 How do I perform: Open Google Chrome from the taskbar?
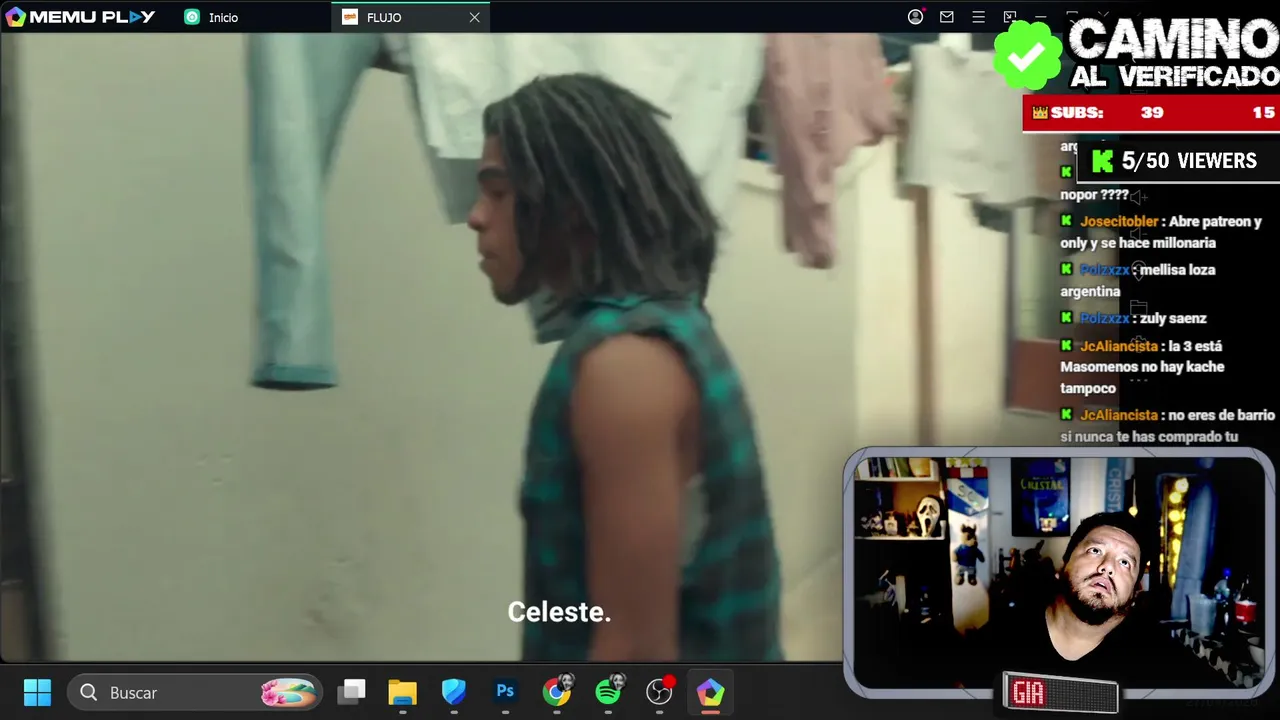tap(557, 692)
